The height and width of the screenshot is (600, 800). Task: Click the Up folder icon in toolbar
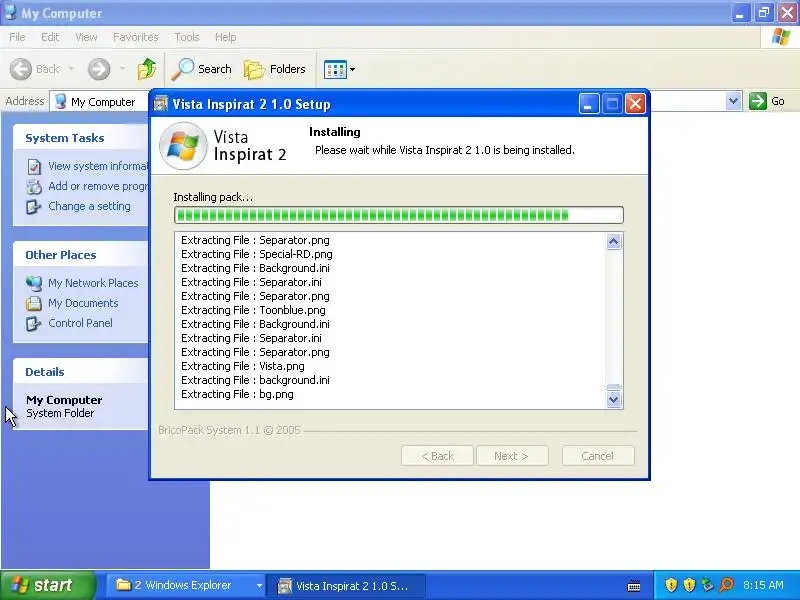(147, 69)
